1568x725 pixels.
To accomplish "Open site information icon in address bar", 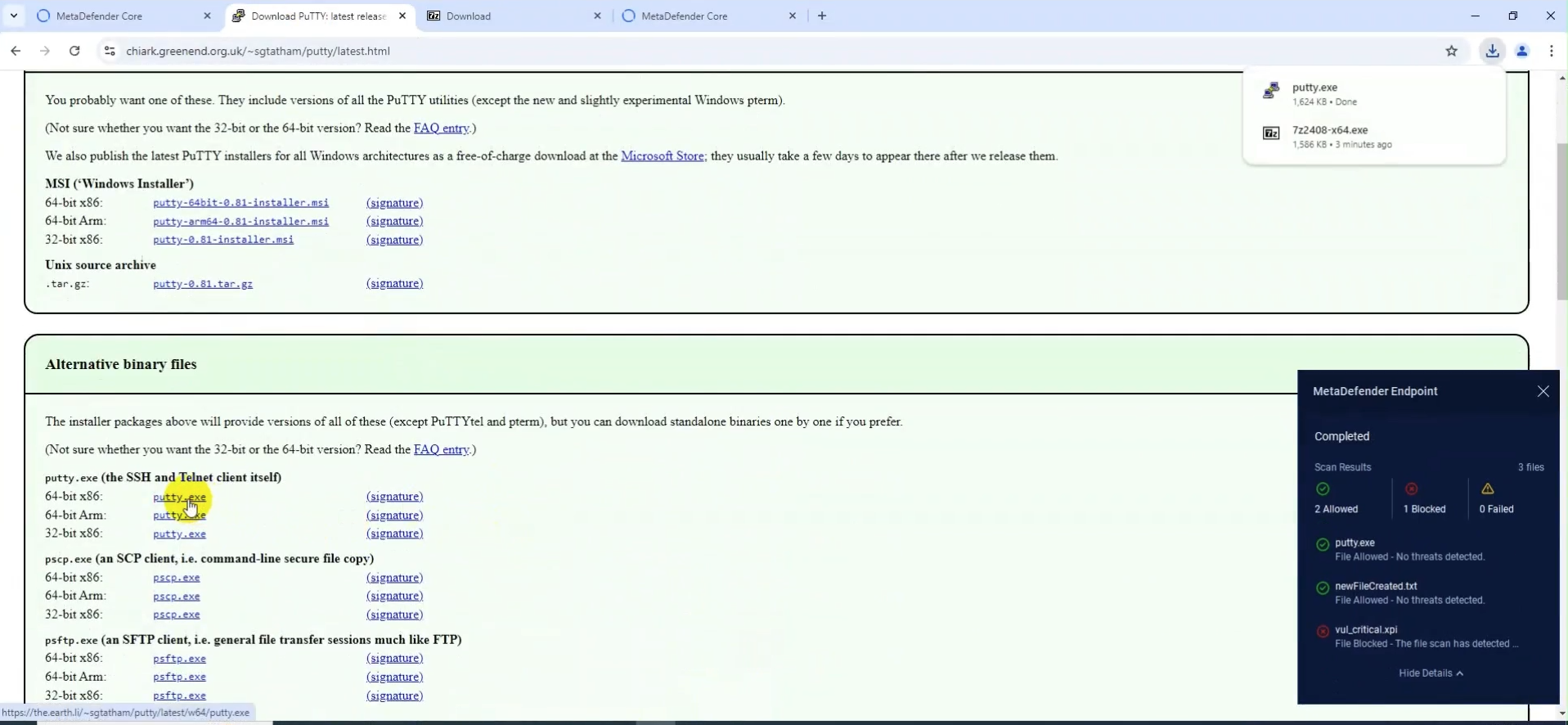I will (109, 51).
